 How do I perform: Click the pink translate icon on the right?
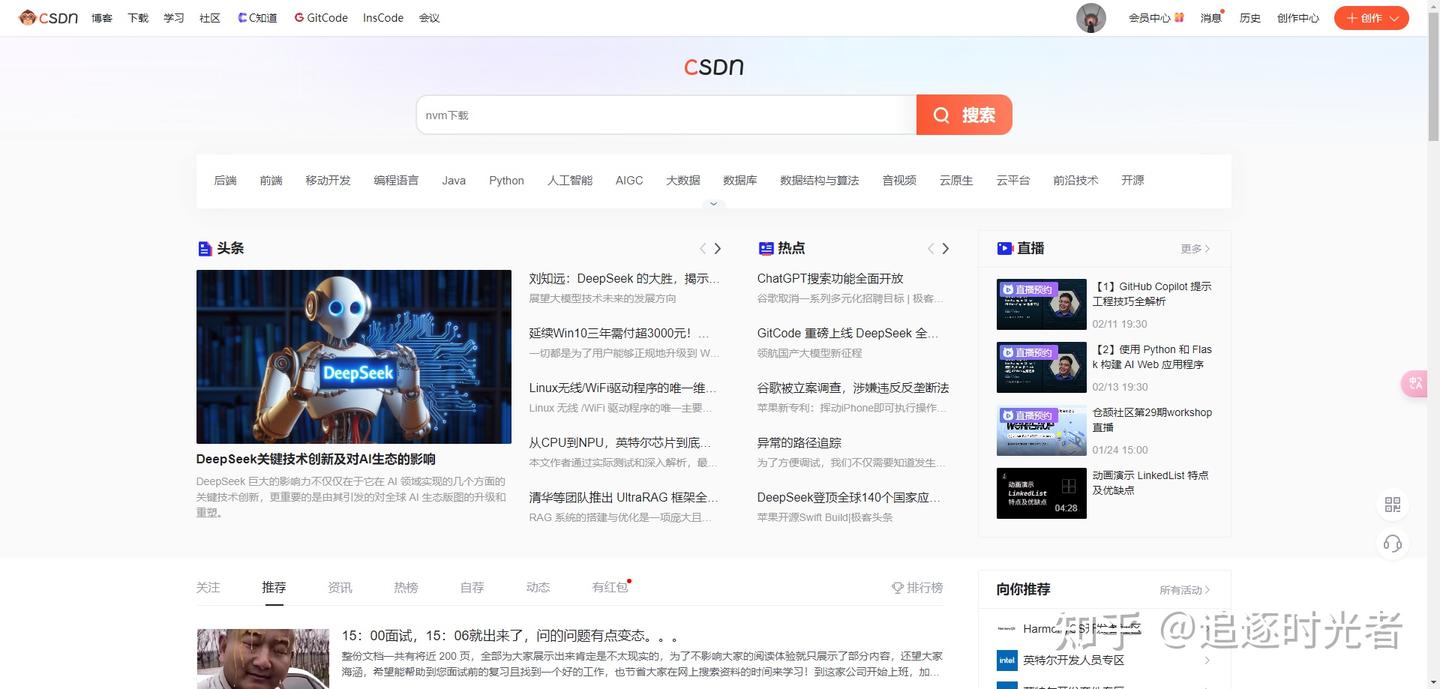pos(1414,383)
